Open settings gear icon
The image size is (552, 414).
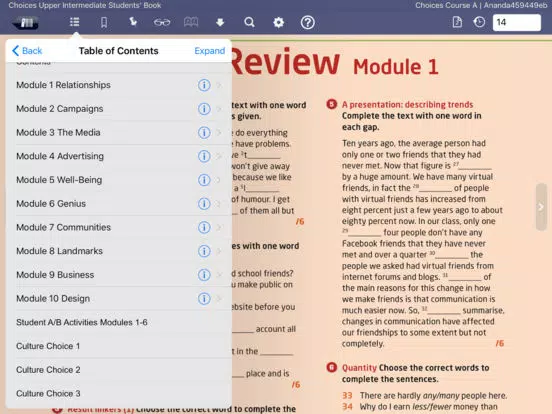[x=278, y=23]
